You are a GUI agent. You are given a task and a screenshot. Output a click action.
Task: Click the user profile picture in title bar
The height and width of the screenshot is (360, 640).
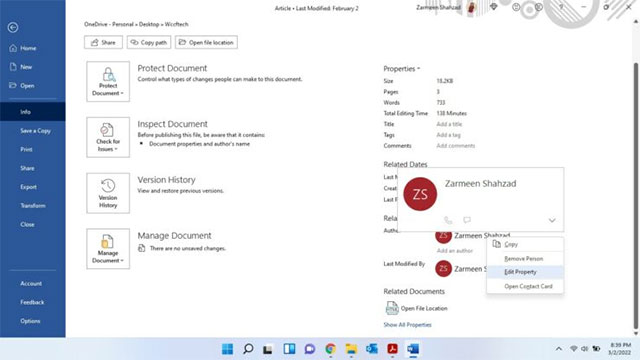tap(471, 7)
